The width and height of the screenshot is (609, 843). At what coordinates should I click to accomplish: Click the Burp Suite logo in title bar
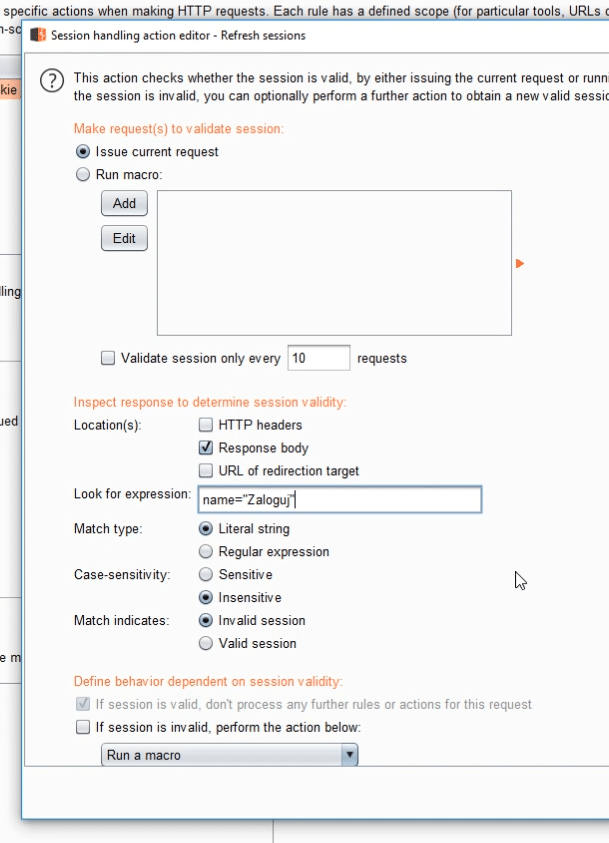click(x=38, y=35)
